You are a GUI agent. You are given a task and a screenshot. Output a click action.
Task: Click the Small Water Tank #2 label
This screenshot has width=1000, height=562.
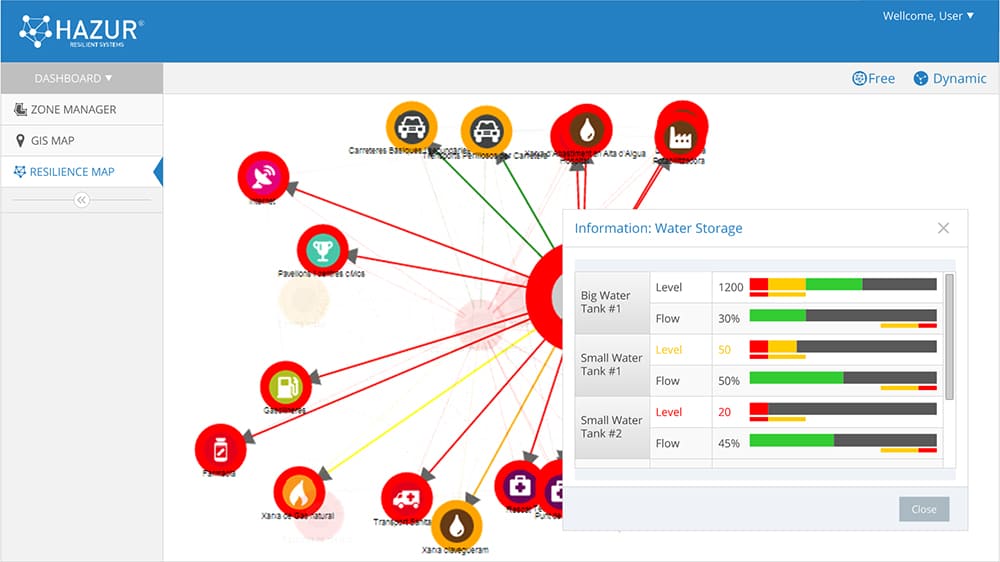pos(611,427)
